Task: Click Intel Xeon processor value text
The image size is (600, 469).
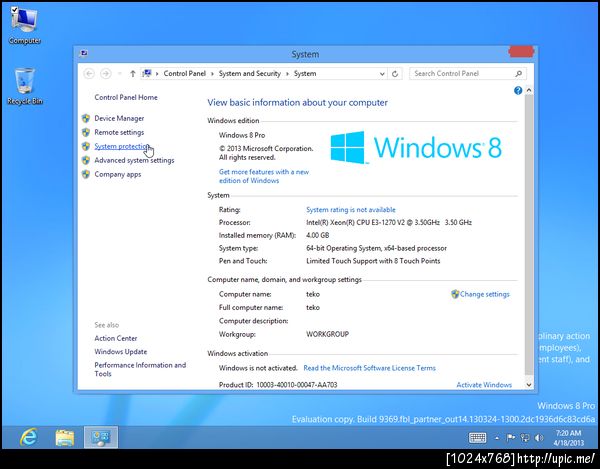Action: pos(389,222)
